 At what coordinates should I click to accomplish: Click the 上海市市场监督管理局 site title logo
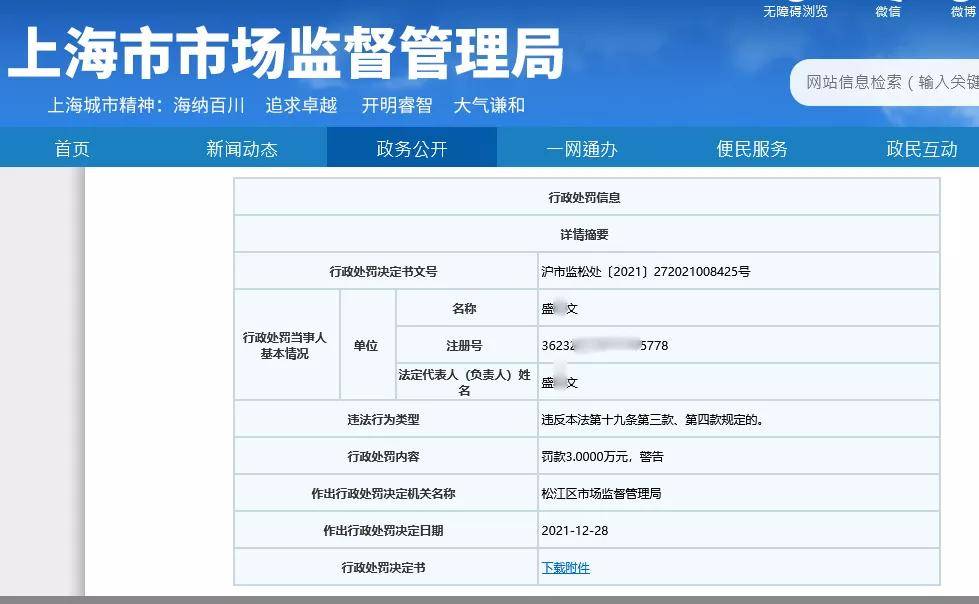286,52
